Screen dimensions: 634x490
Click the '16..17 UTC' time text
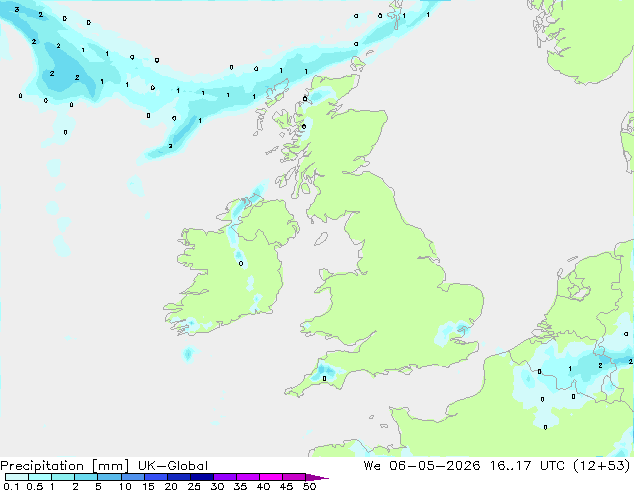click(x=527, y=466)
